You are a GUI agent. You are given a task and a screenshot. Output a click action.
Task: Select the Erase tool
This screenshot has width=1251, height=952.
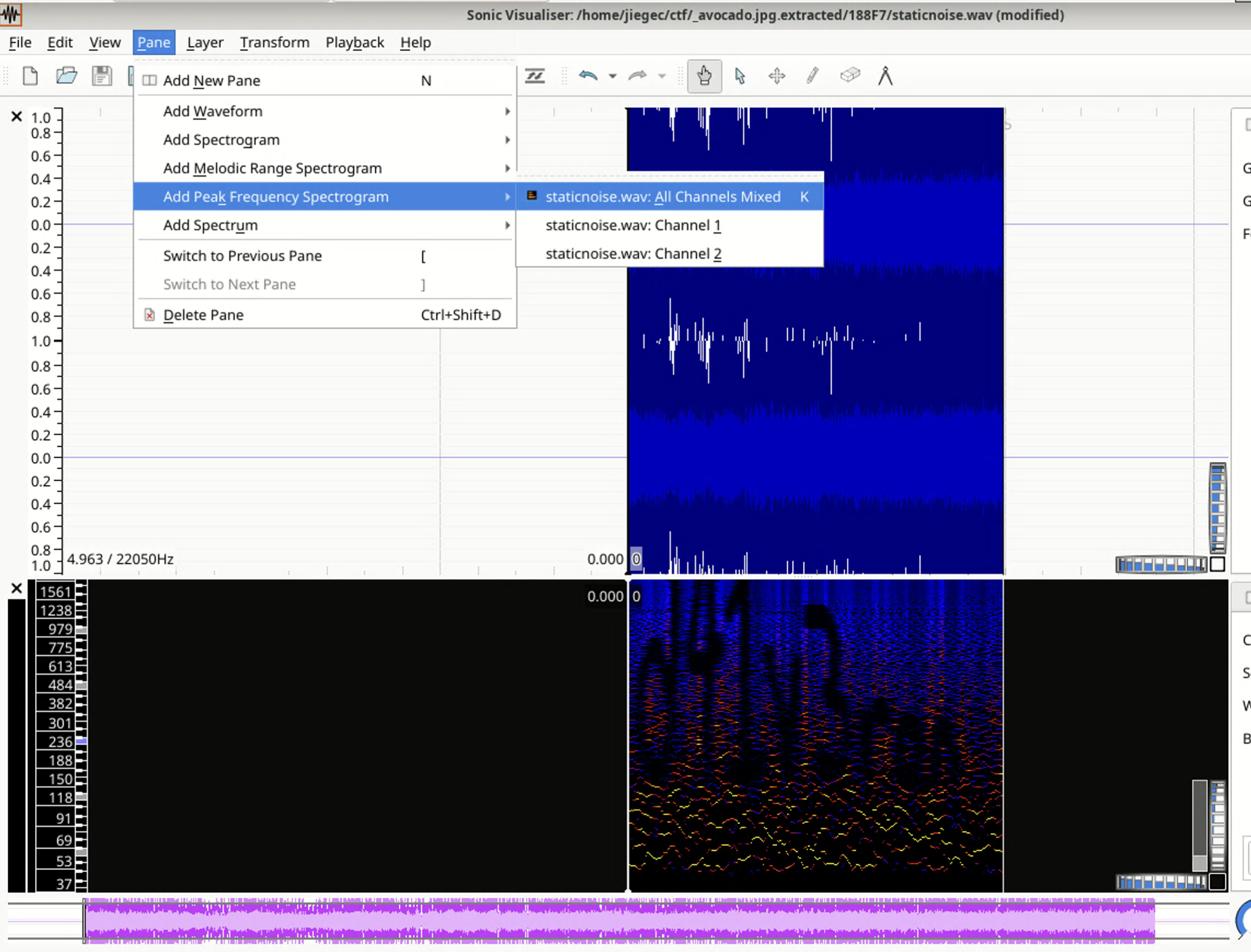[850, 75]
